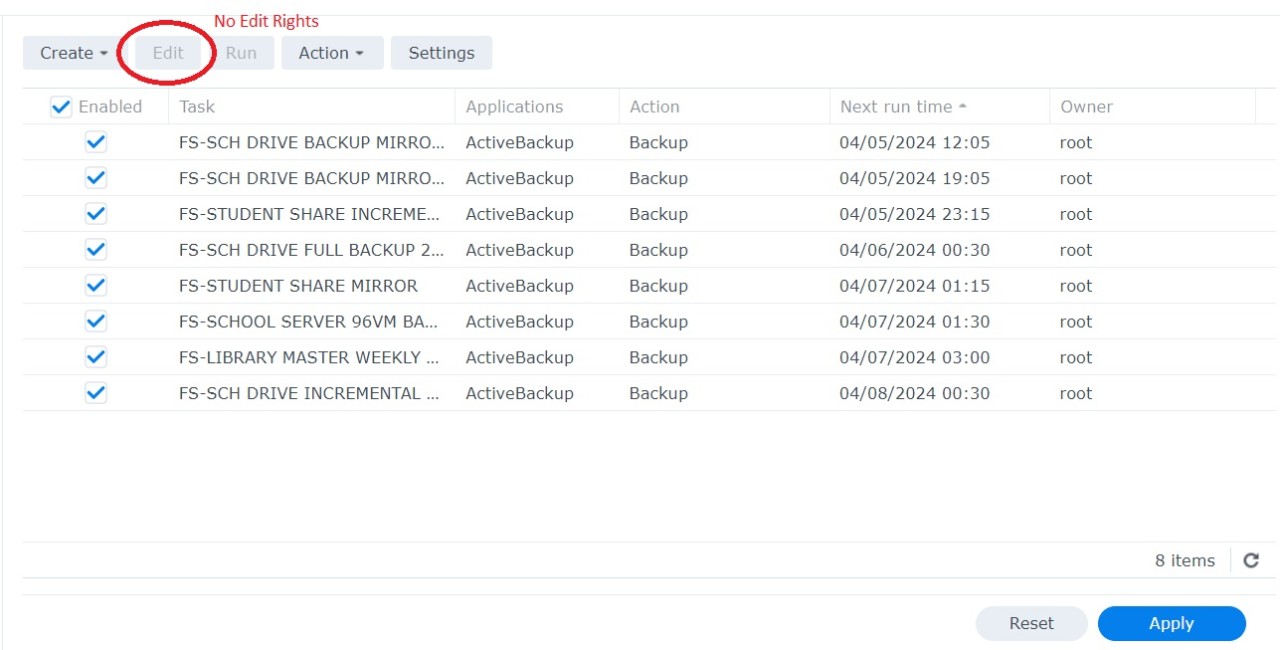Image resolution: width=1280 pixels, height=650 pixels.
Task: Select the FS-SCH DRIVE FULL BACKUP 2... task name
Action: (312, 250)
